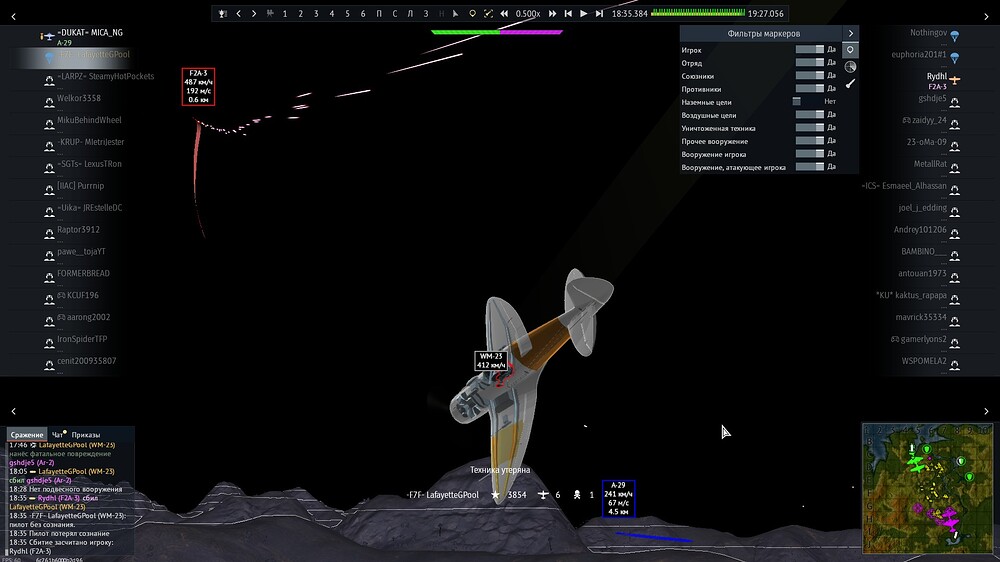Collapse left team list with top-left arrow
Viewport: 1000px width, 562px height.
coord(13,17)
